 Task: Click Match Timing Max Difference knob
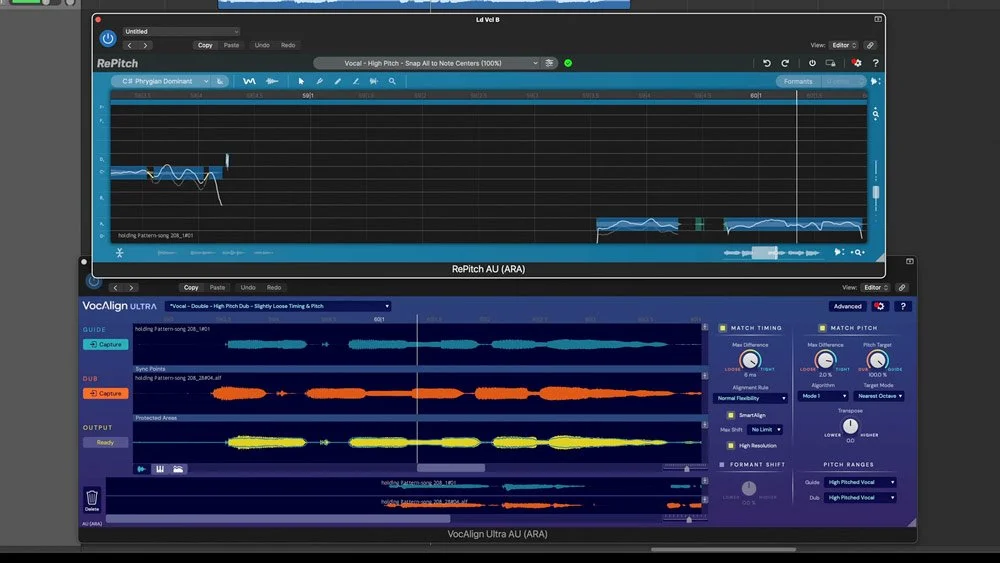[750, 361]
